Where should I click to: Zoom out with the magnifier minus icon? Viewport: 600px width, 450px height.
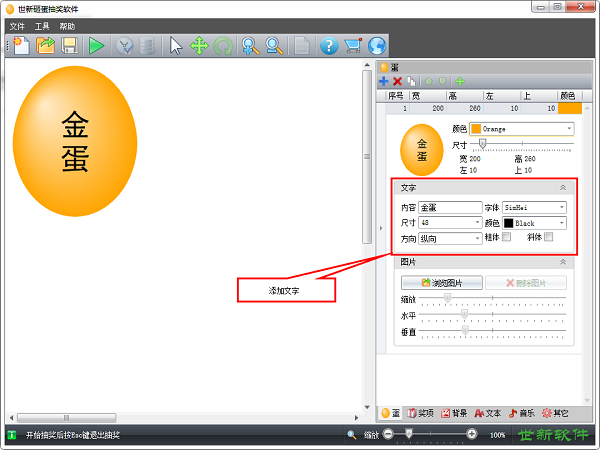pos(274,46)
